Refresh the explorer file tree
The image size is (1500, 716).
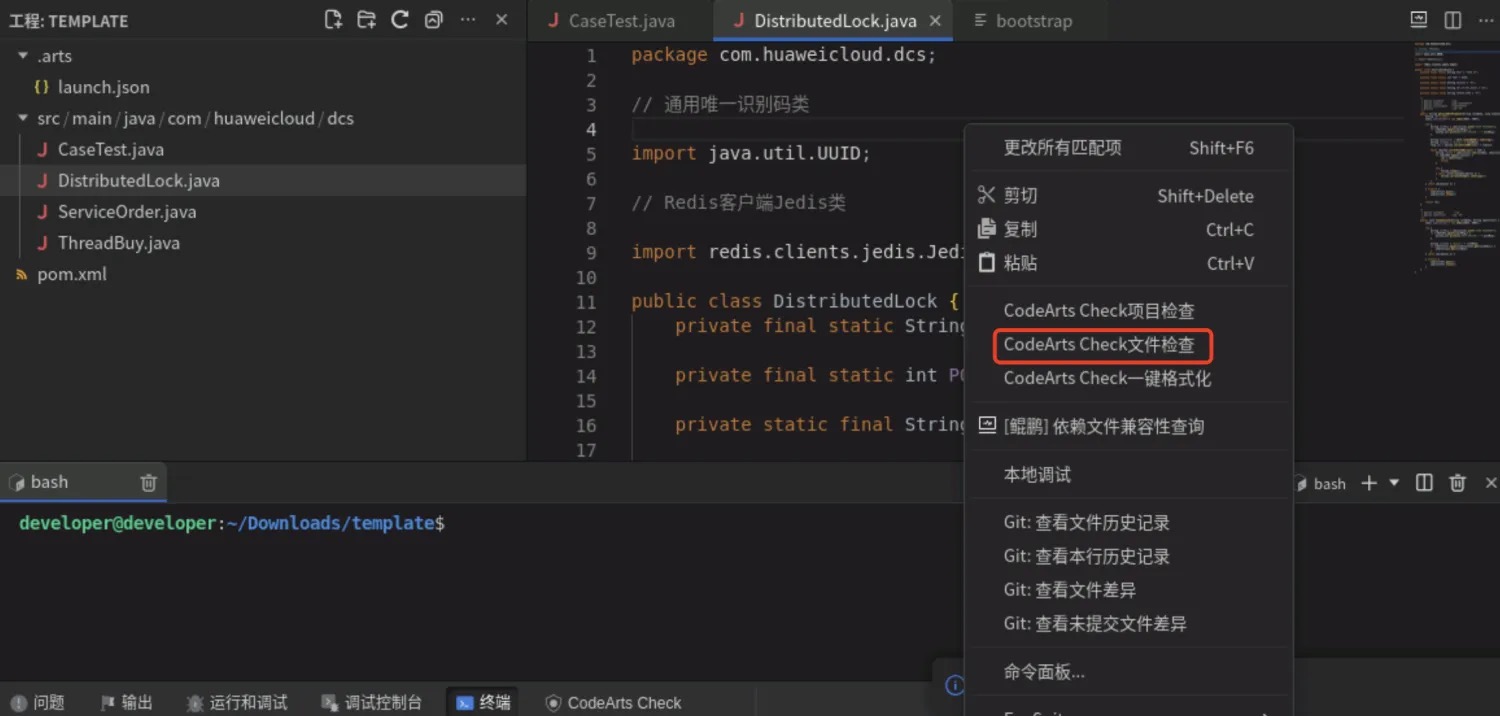point(400,20)
